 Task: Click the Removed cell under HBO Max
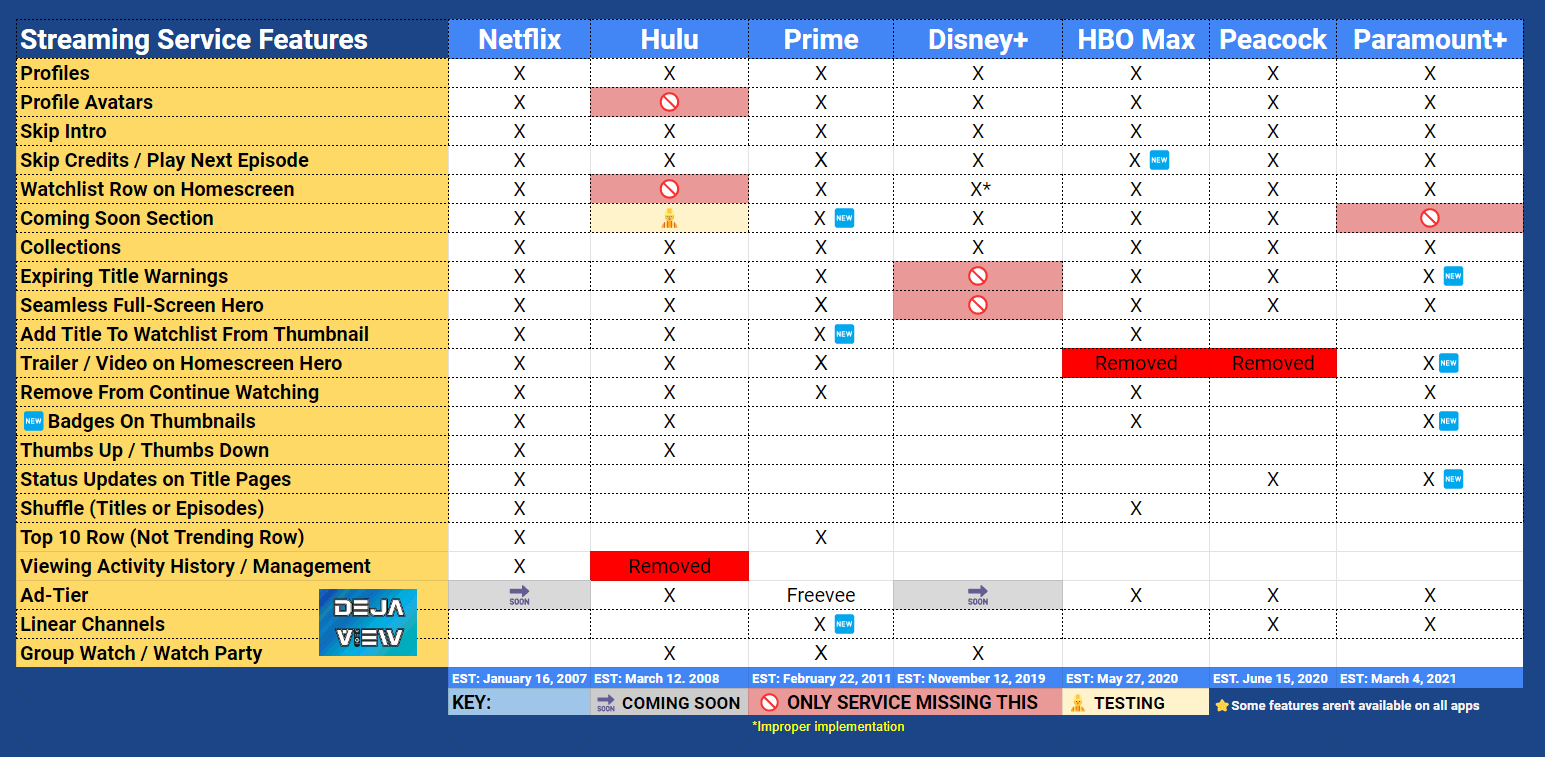pos(1136,363)
